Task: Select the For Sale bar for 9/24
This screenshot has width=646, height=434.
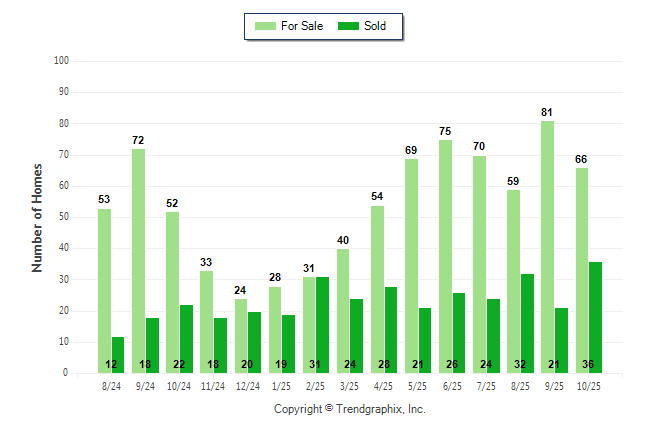Action: [x=139, y=260]
